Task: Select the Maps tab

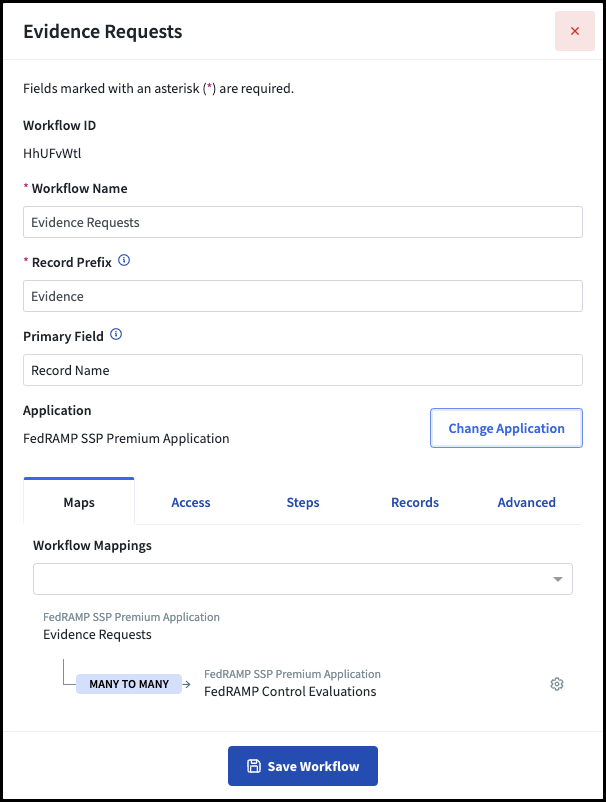Action: (79, 501)
